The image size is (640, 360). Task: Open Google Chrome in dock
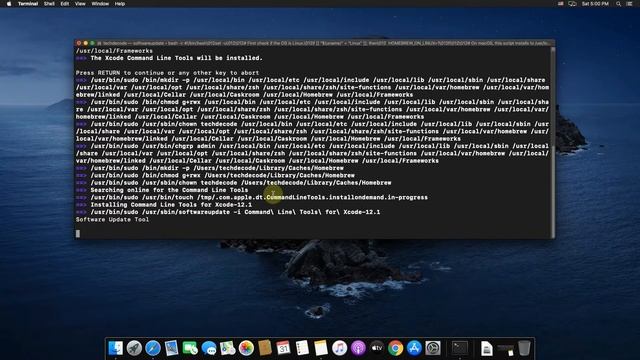pos(396,348)
